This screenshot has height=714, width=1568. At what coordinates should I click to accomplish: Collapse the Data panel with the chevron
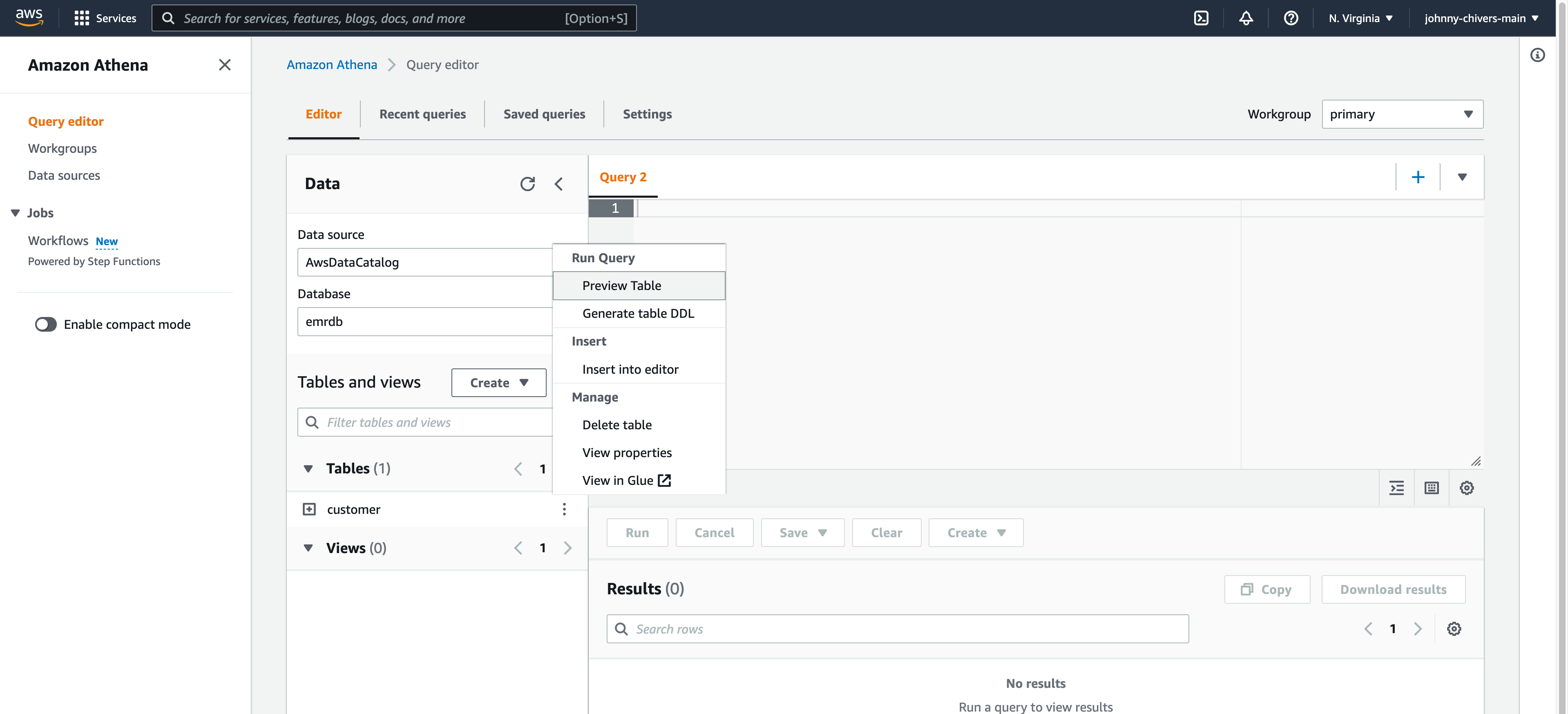click(559, 184)
